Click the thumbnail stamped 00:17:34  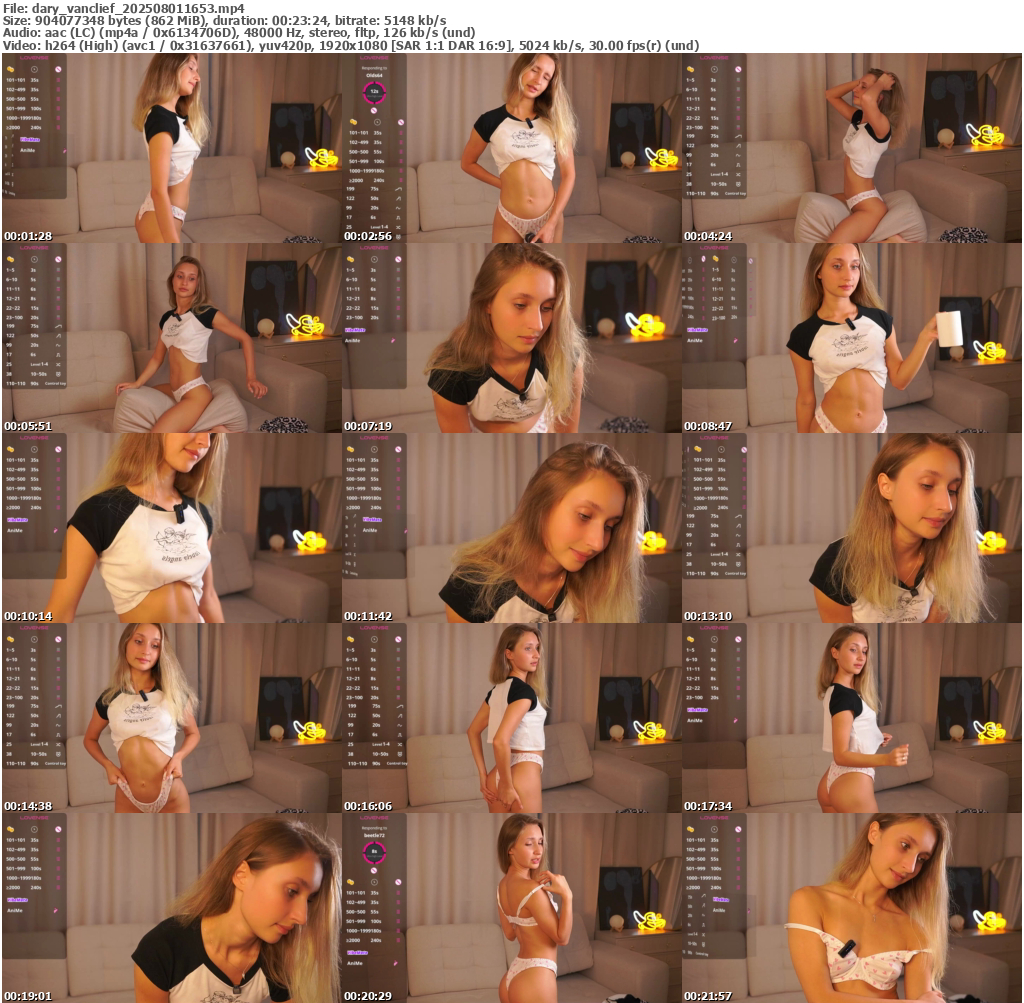click(x=851, y=718)
